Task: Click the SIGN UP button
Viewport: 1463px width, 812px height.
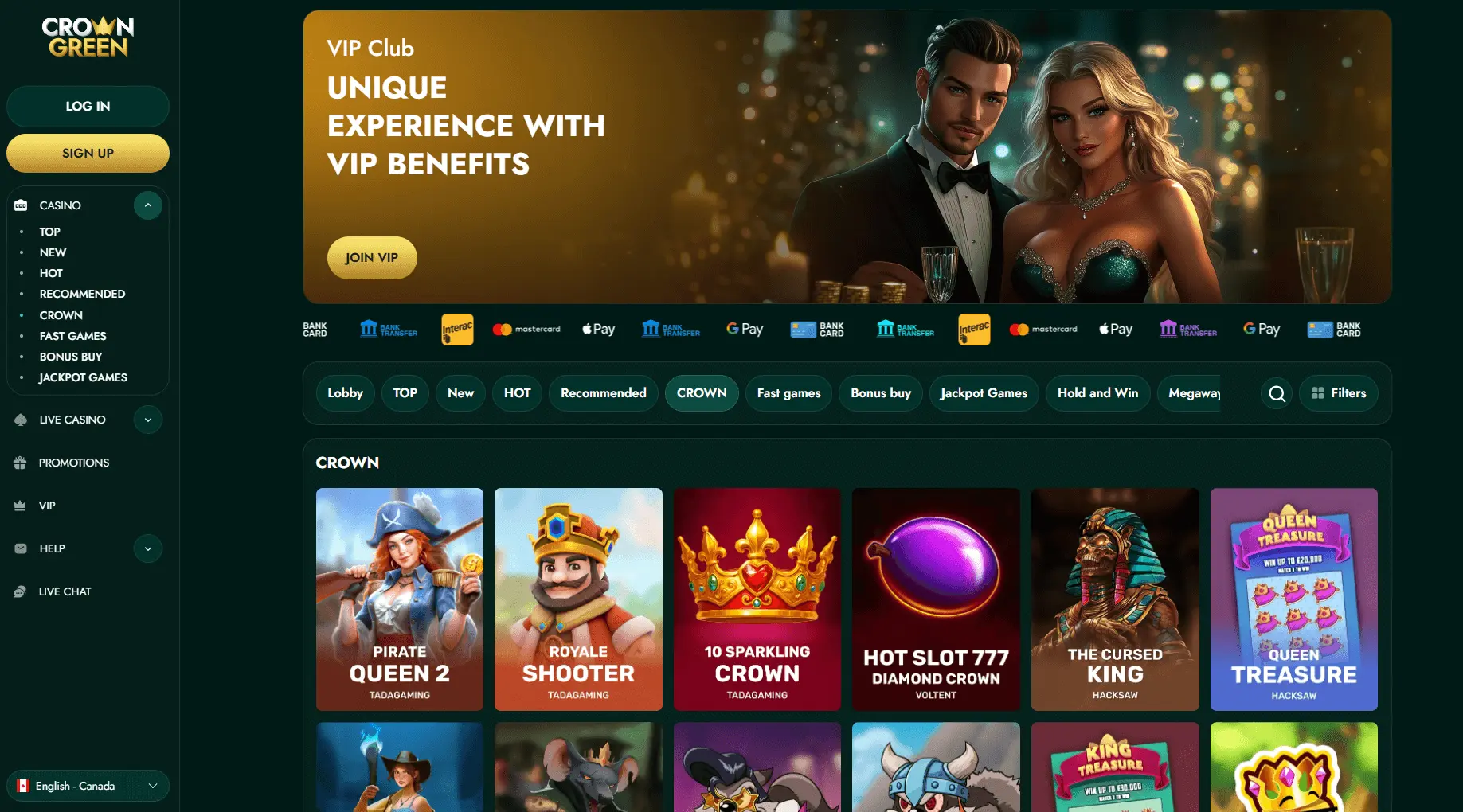Action: pos(88,153)
